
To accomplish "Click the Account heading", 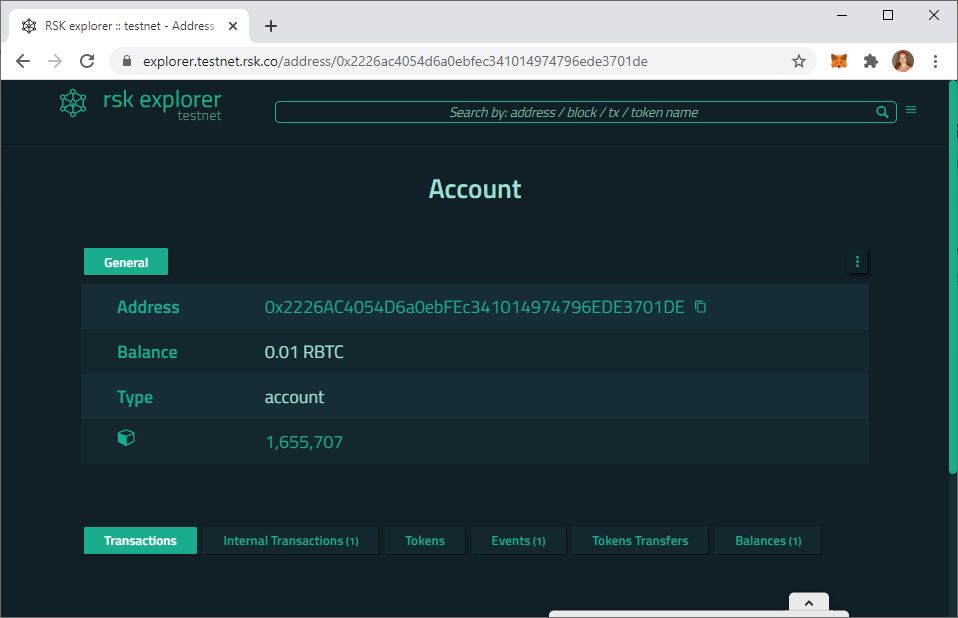I will 475,189.
